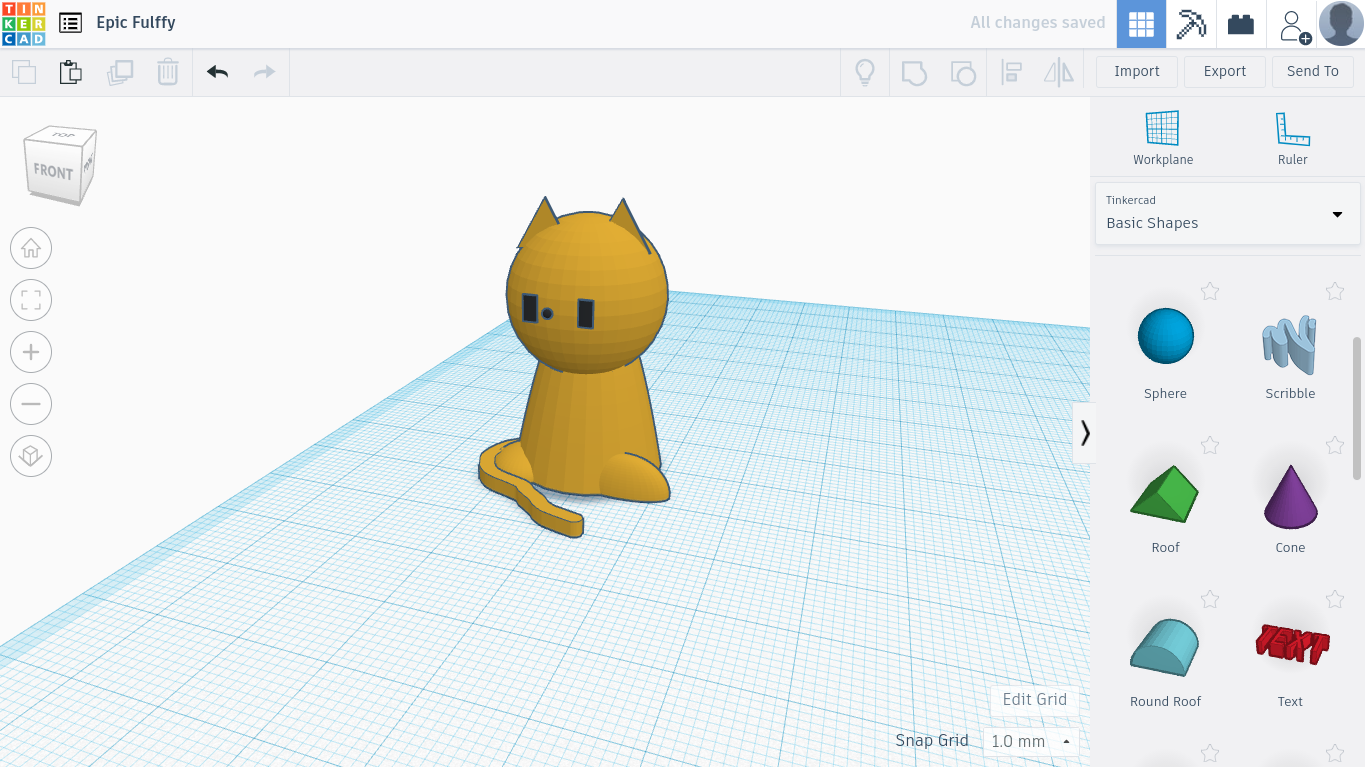Click the view cube TOP face
This screenshot has height=767, width=1365.
pos(63,135)
